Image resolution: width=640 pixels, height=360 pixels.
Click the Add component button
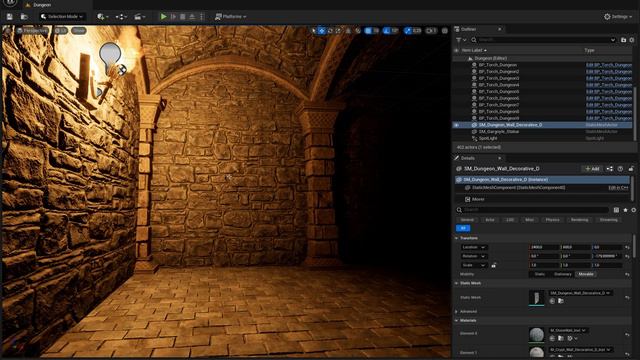pos(592,169)
